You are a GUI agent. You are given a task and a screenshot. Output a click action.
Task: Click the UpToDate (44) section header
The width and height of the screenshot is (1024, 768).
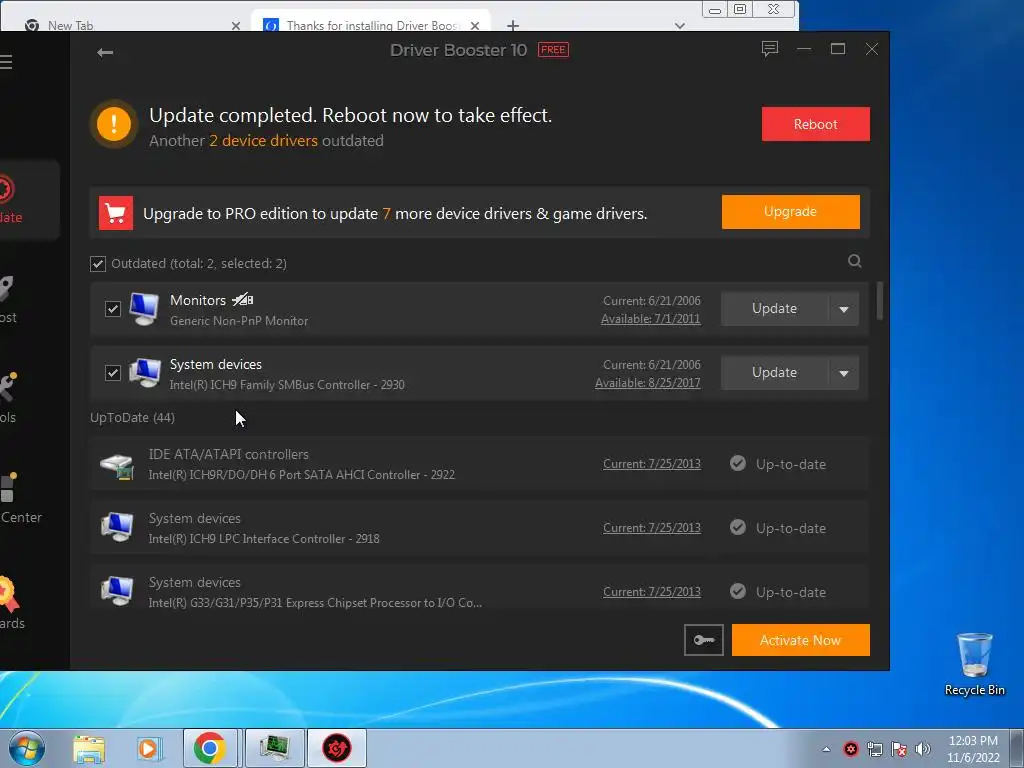pos(133,417)
